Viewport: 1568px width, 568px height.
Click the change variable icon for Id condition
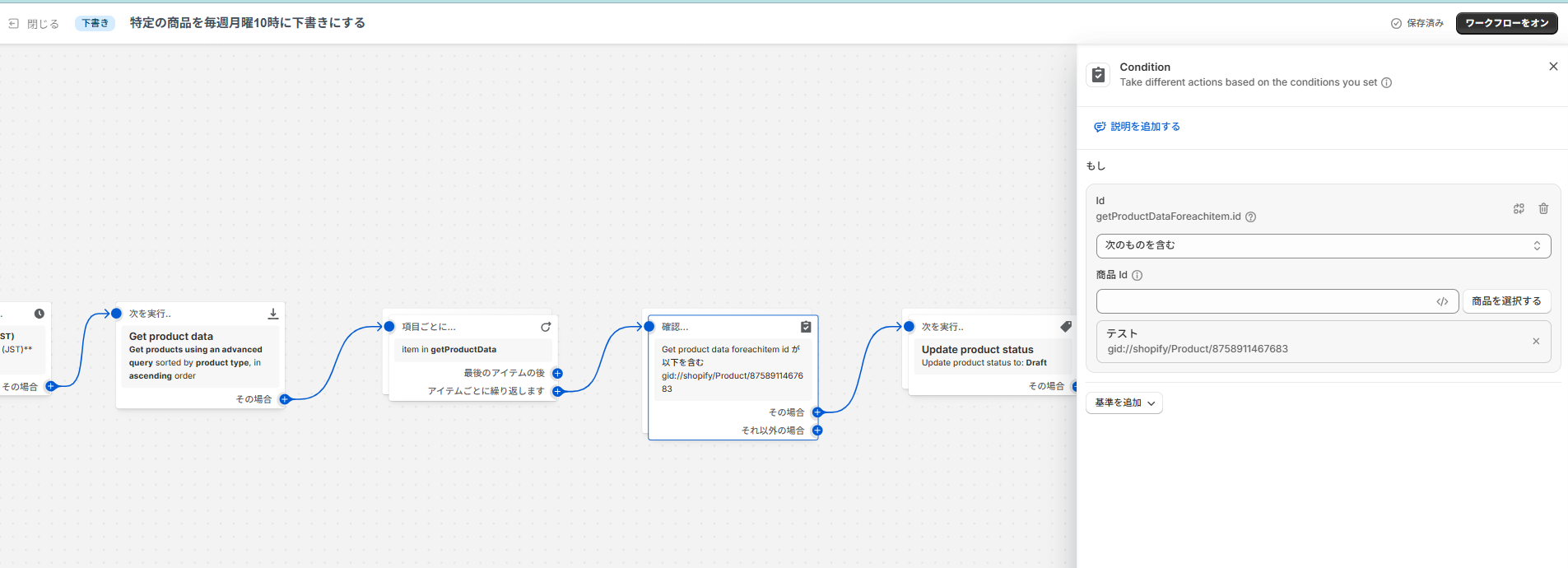[1519, 209]
